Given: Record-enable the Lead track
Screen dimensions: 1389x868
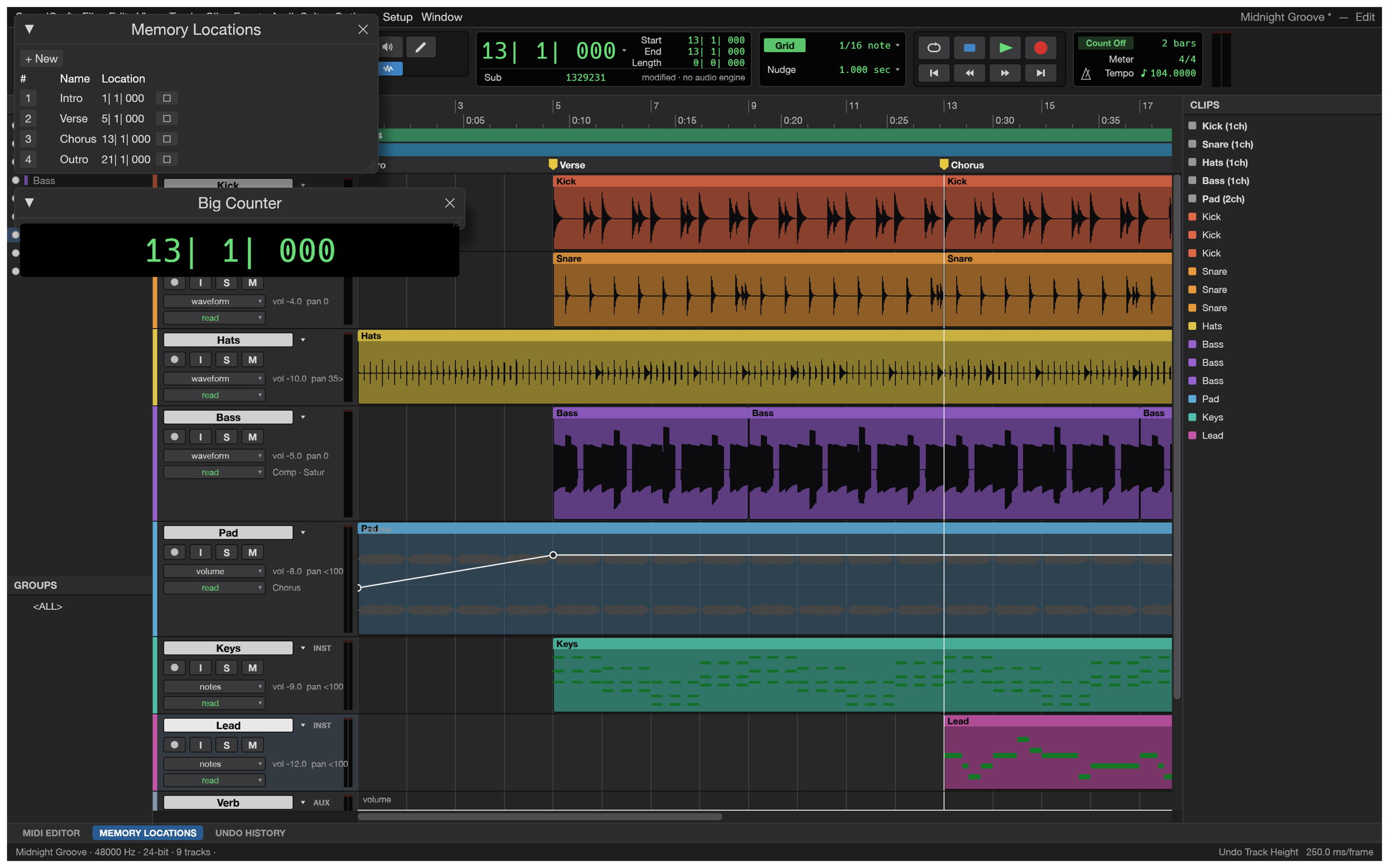Looking at the screenshot, I should tap(174, 745).
